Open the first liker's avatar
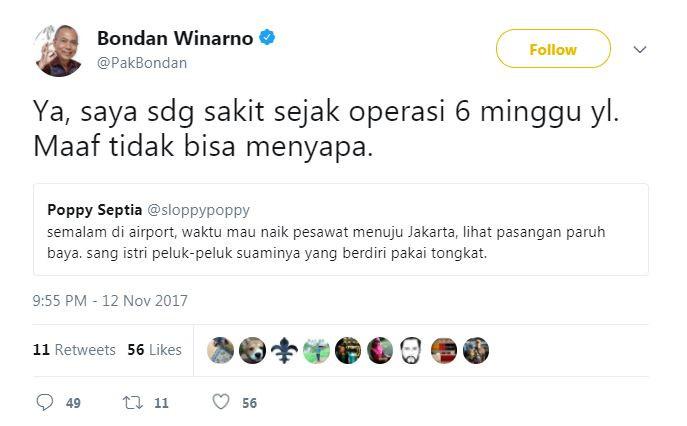Image resolution: width=687 pixels, height=426 pixels. pyautogui.click(x=220, y=350)
